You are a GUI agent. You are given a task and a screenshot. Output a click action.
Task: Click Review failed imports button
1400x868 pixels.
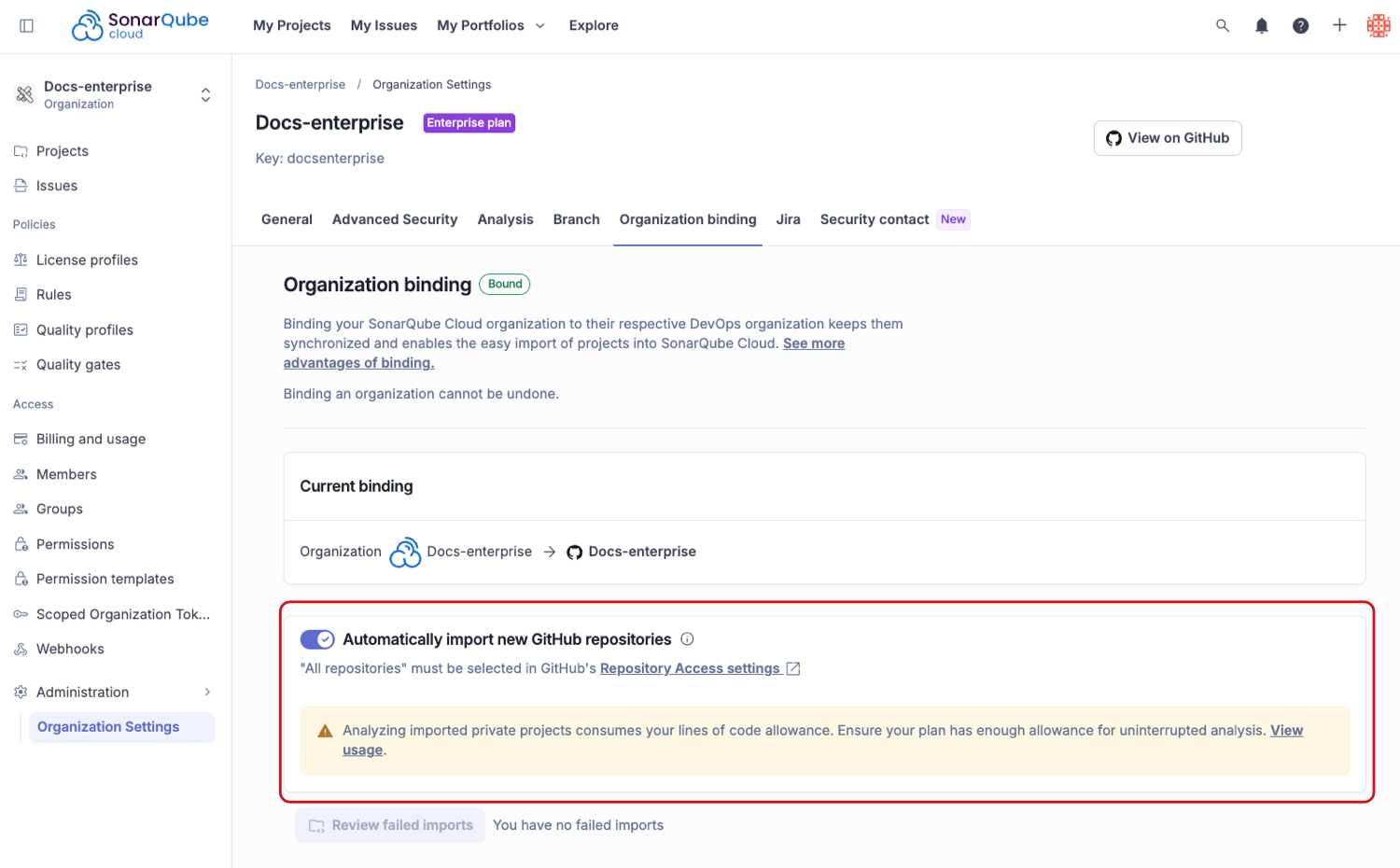pyautogui.click(x=390, y=825)
